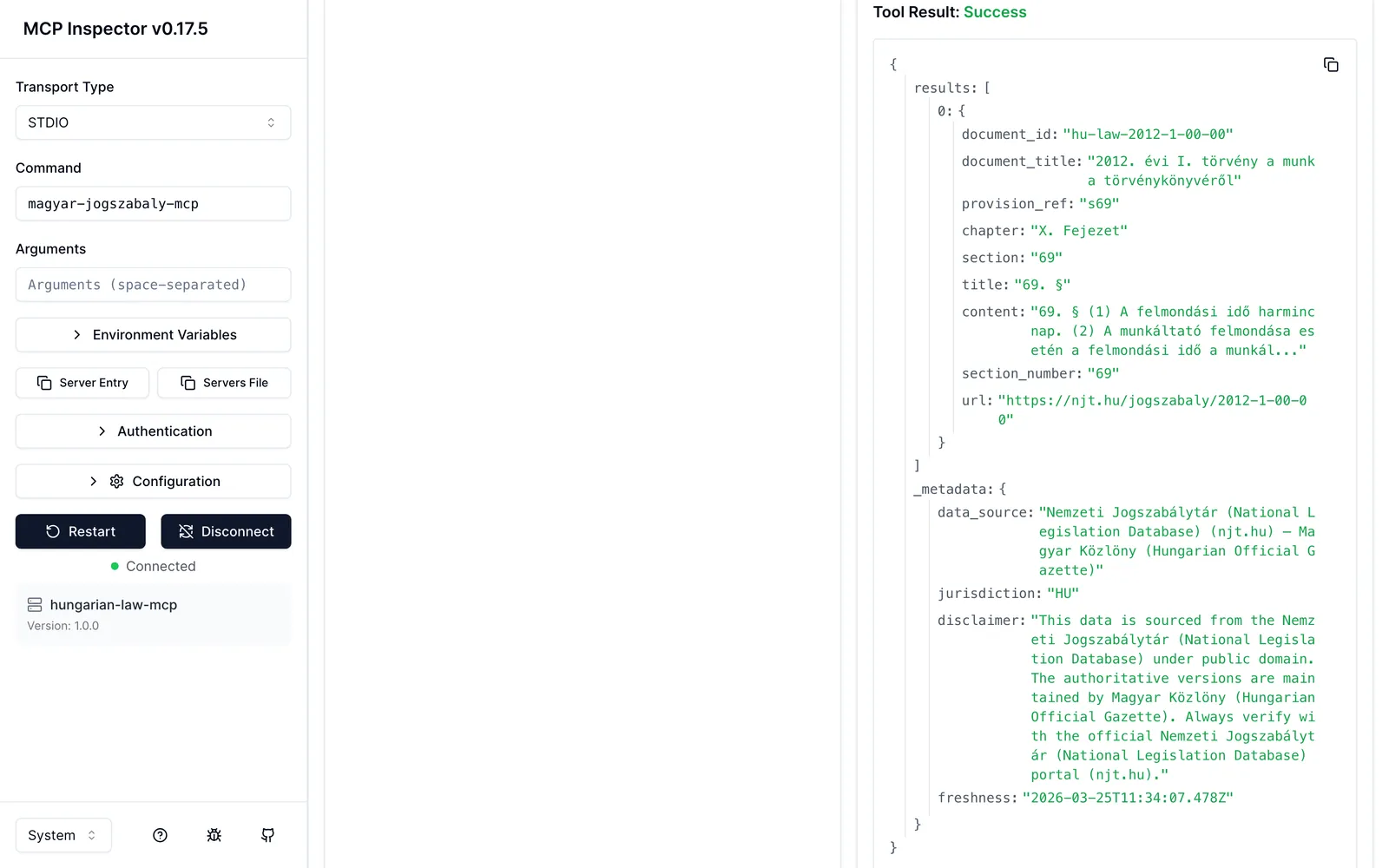
Task: Click the Restart button
Action: click(81, 531)
